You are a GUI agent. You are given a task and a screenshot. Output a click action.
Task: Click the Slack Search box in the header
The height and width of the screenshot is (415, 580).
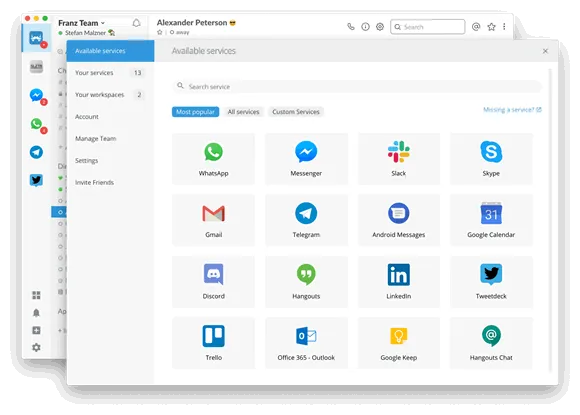(428, 27)
